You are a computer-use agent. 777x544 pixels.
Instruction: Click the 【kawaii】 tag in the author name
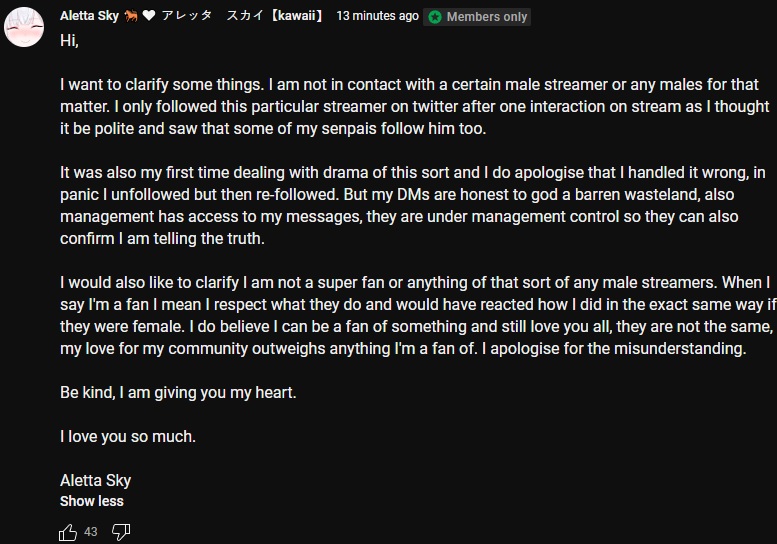point(297,16)
